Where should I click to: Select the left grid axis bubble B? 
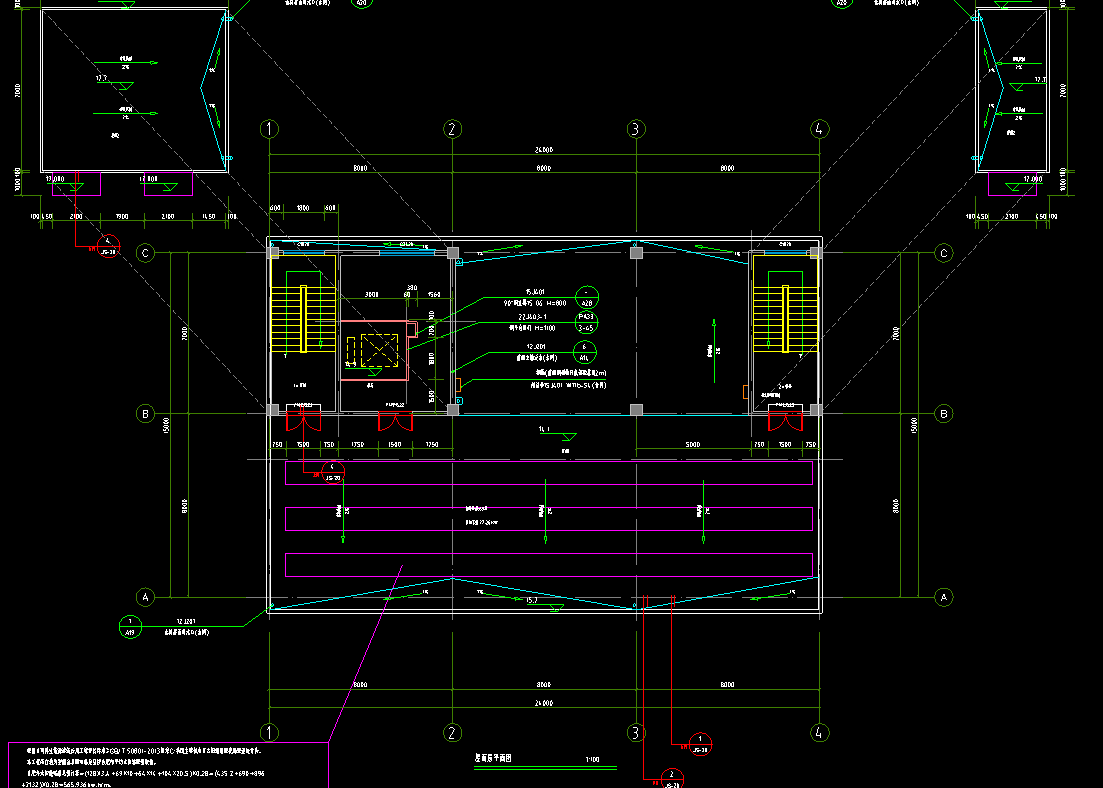145,413
